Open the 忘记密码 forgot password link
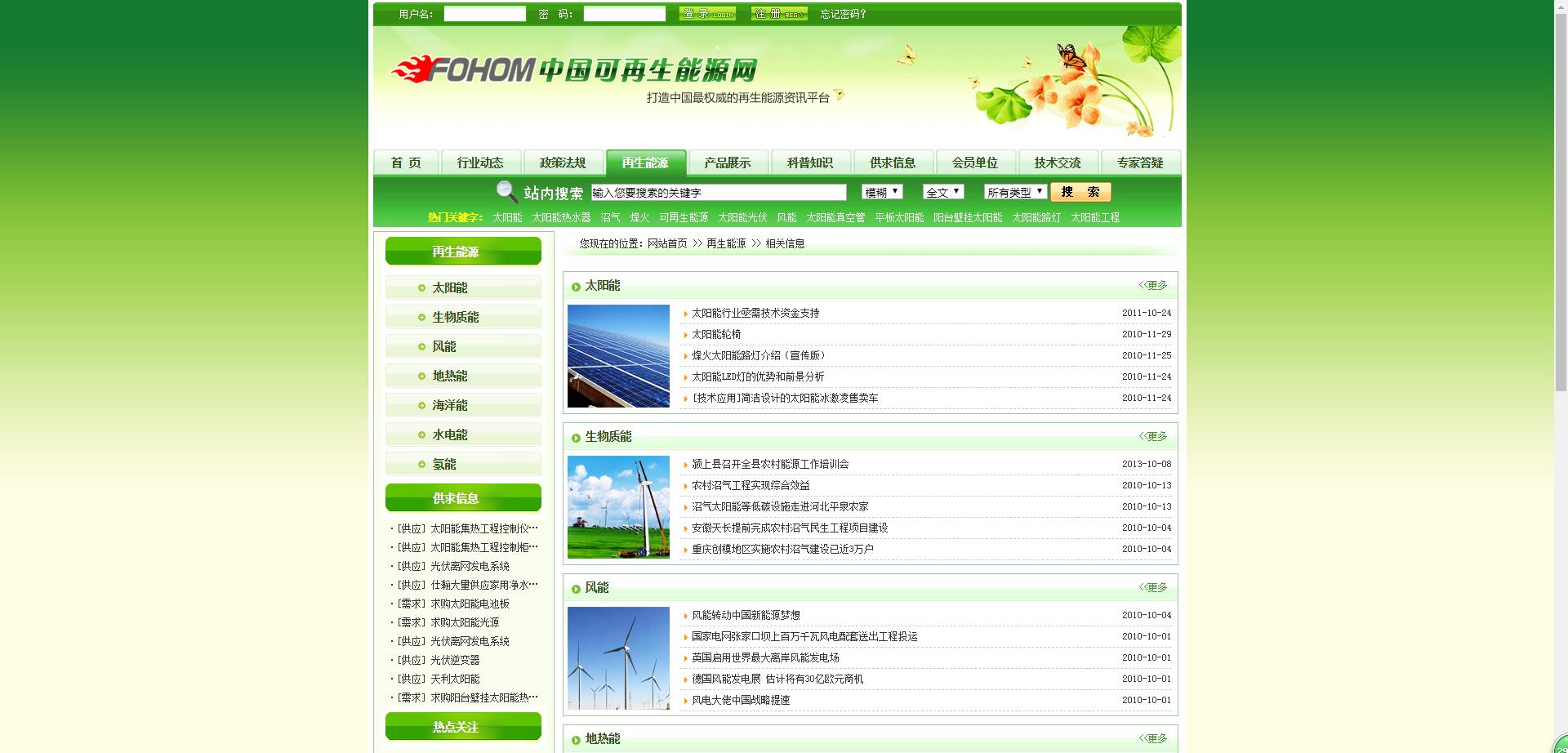 [x=843, y=14]
